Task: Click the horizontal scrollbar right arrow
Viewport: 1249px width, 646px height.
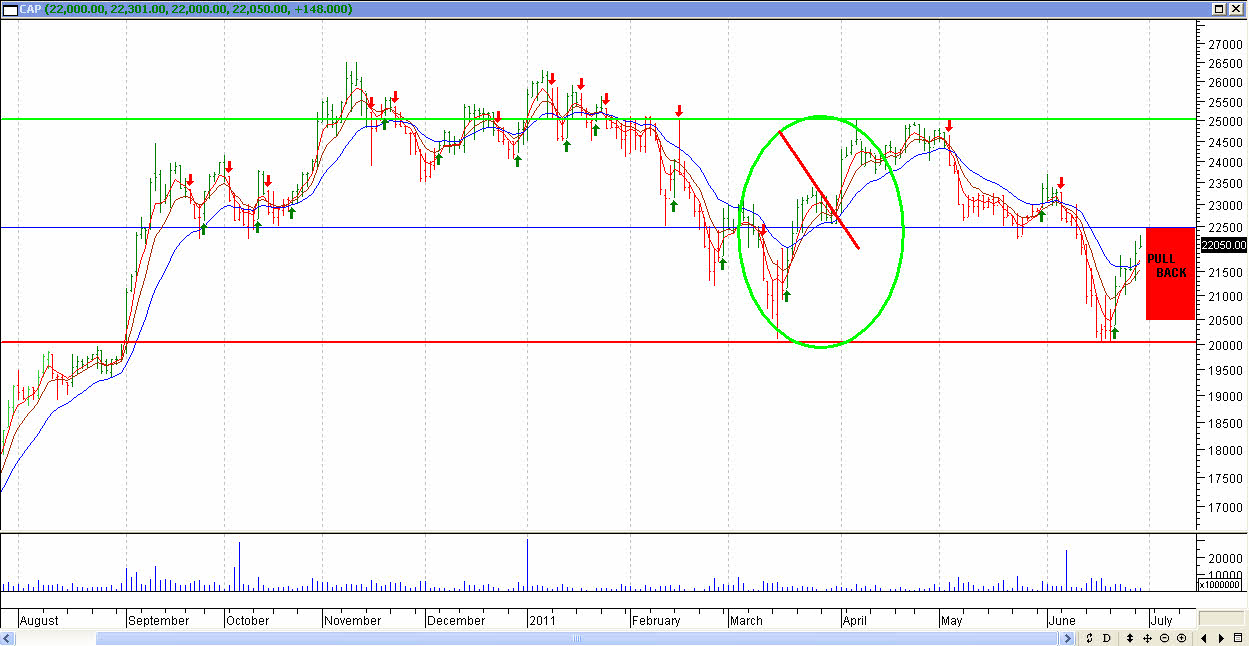Action: pos(1067,638)
